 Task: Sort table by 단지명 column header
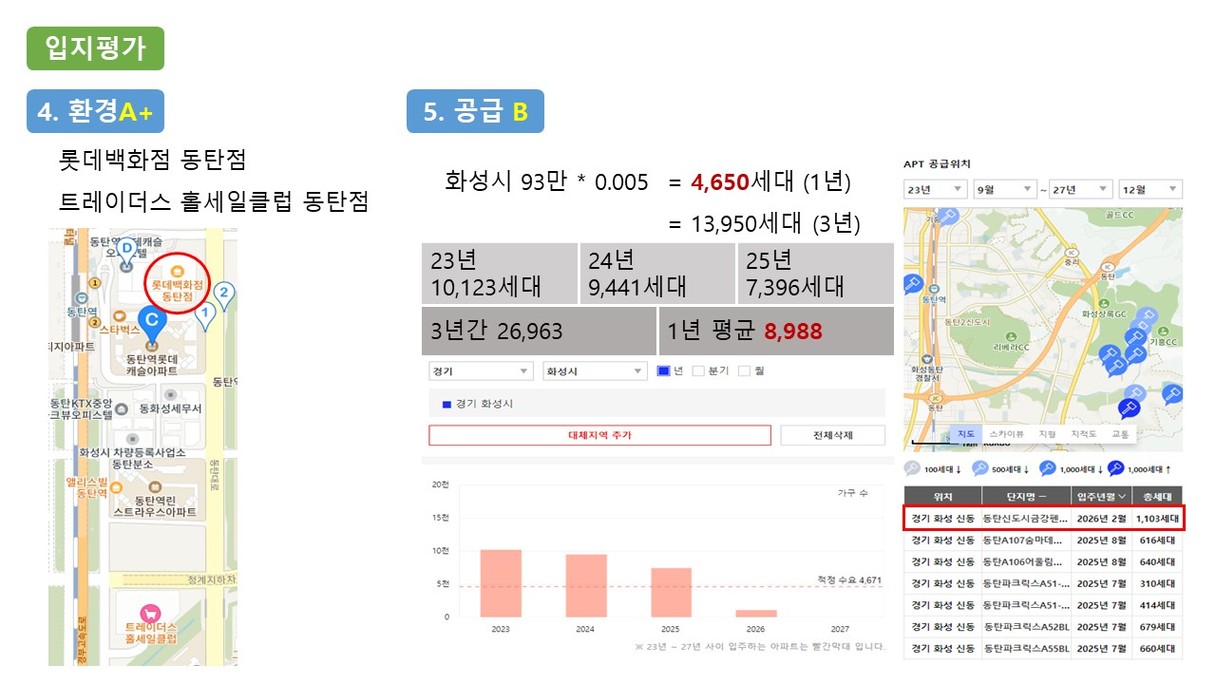coord(1025,496)
